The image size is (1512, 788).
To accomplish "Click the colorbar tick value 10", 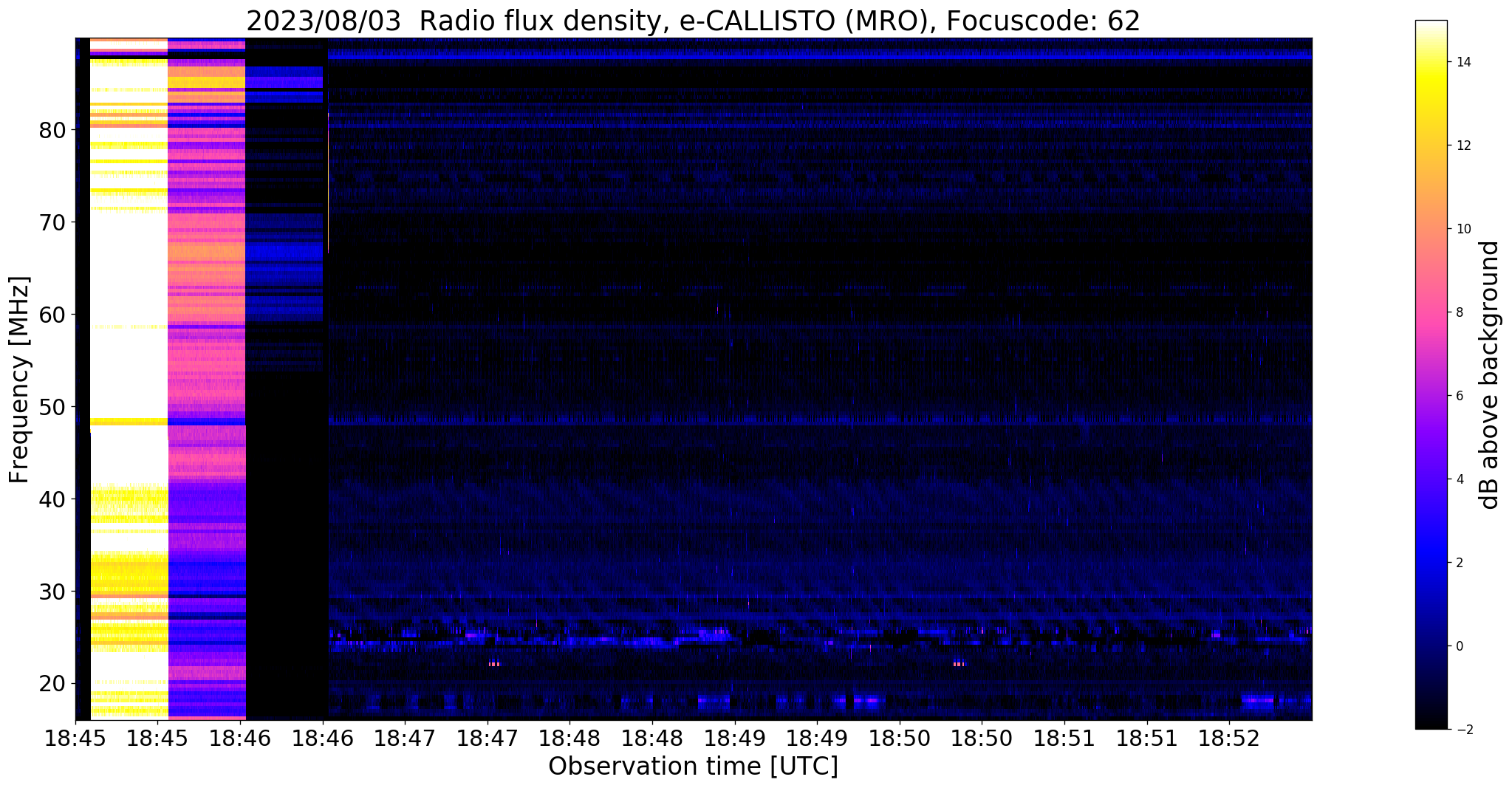I will pyautogui.click(x=1463, y=229).
